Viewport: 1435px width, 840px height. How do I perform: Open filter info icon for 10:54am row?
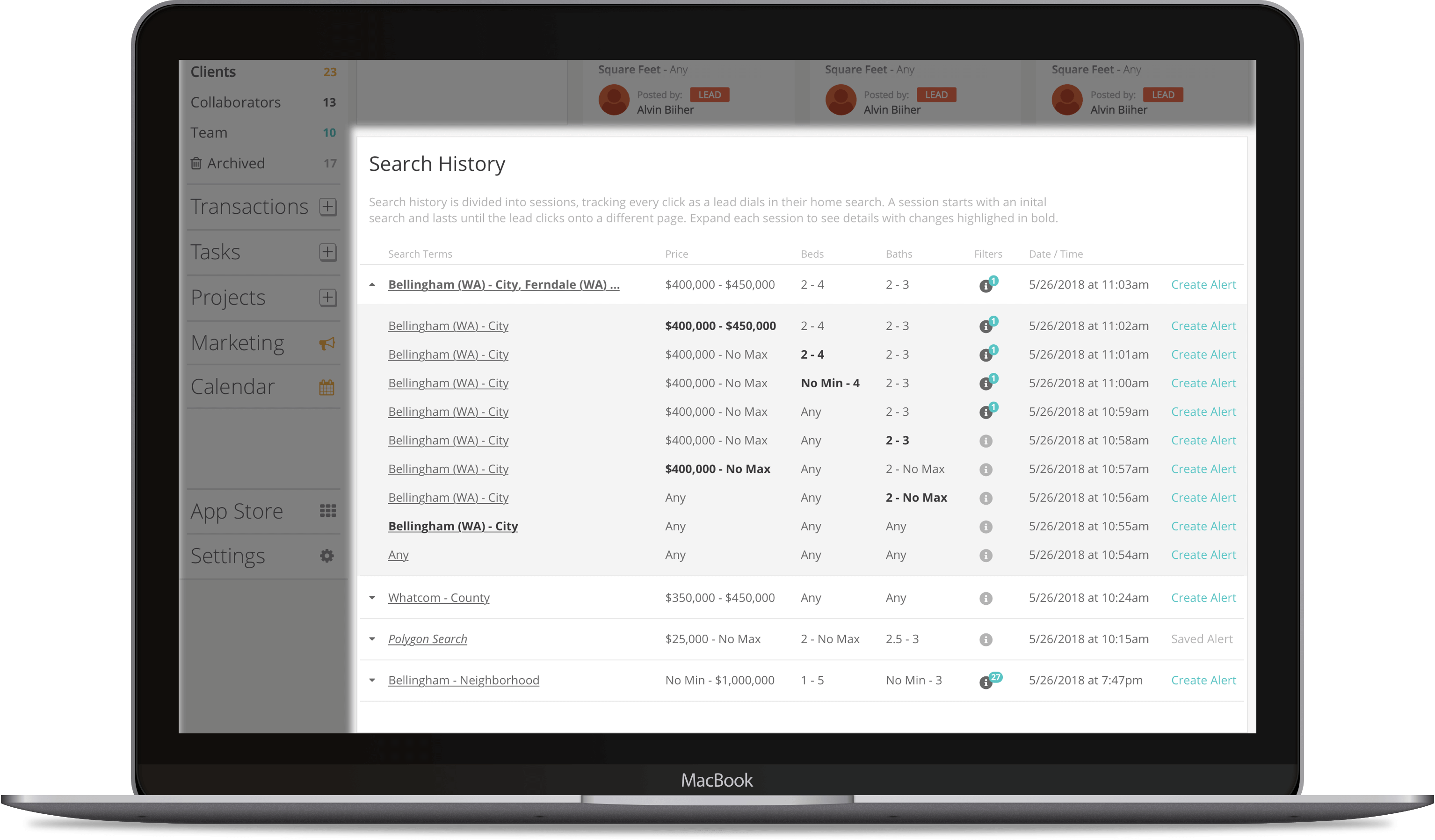pyautogui.click(x=986, y=555)
